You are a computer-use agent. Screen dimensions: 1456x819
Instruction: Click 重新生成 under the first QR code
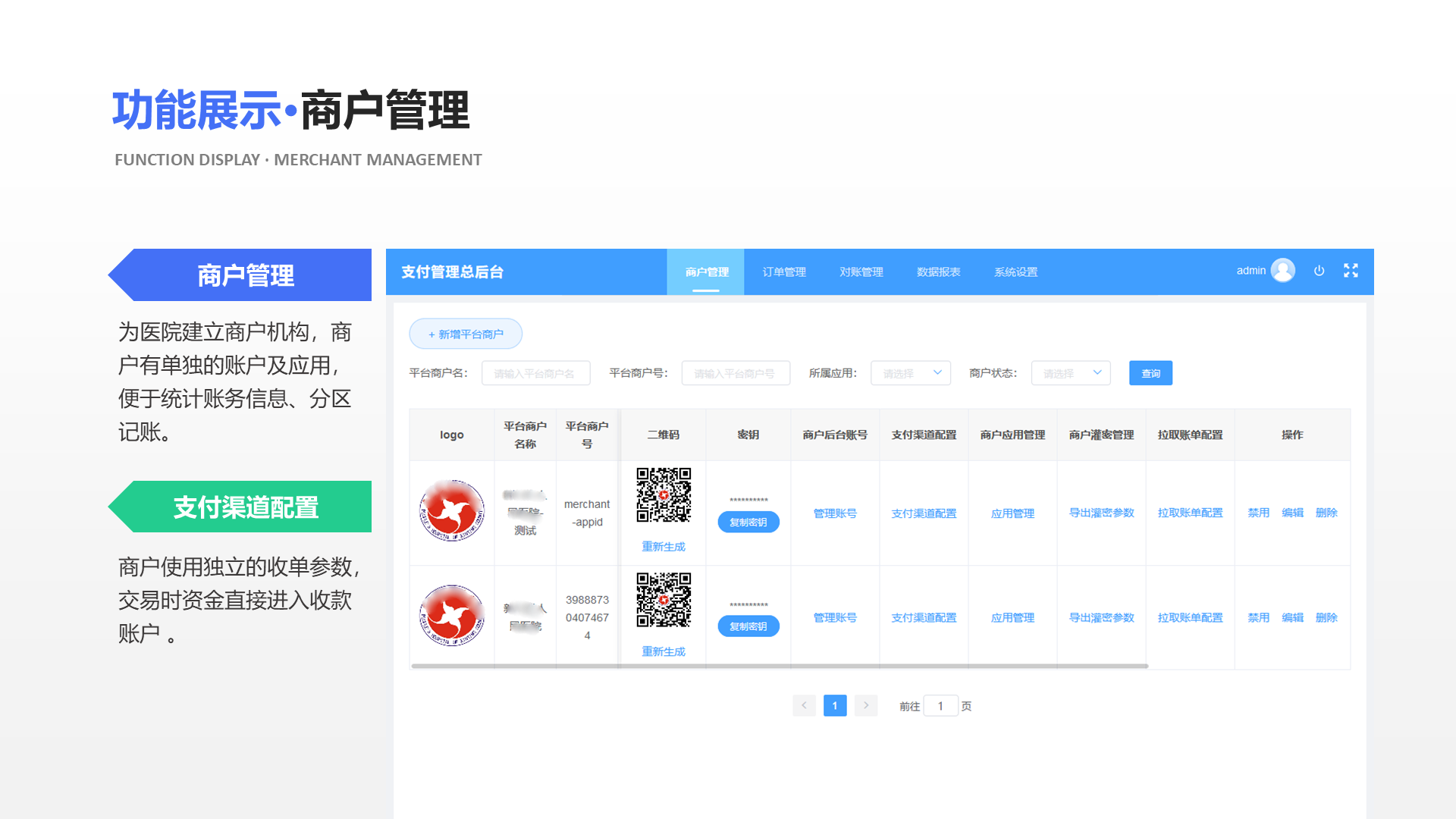coord(663,545)
